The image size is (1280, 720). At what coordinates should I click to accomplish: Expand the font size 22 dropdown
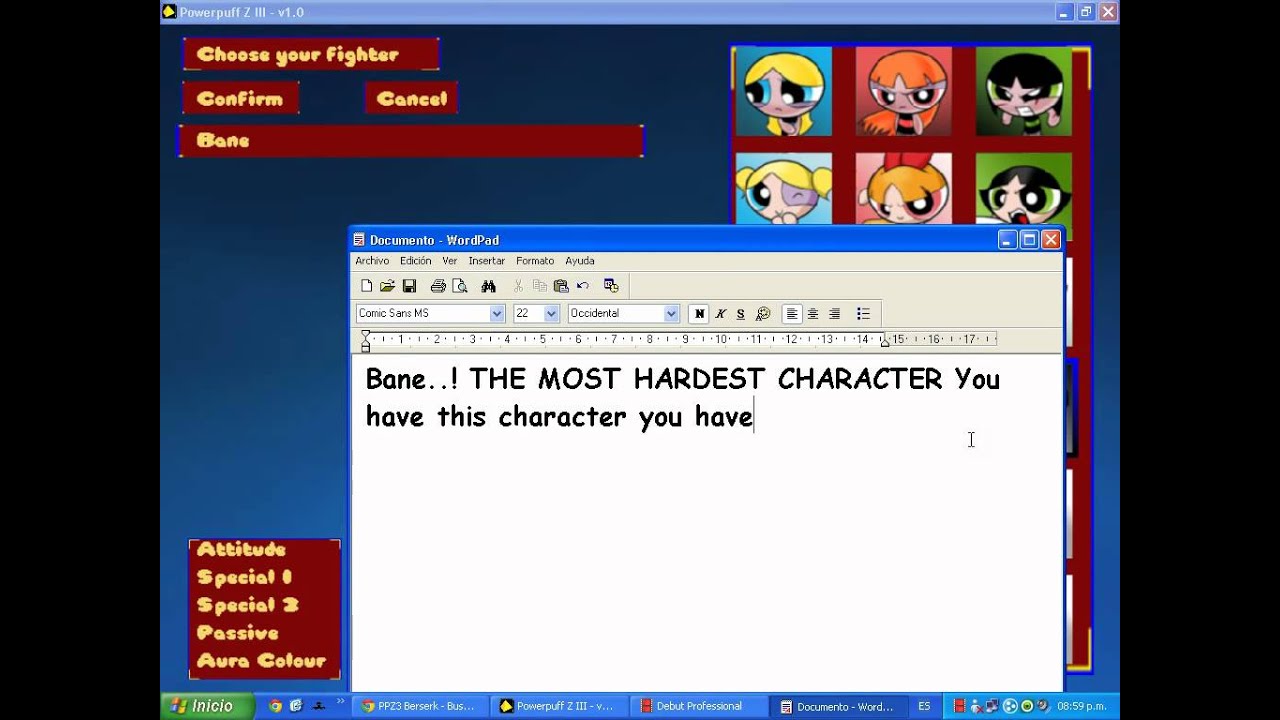[551, 314]
